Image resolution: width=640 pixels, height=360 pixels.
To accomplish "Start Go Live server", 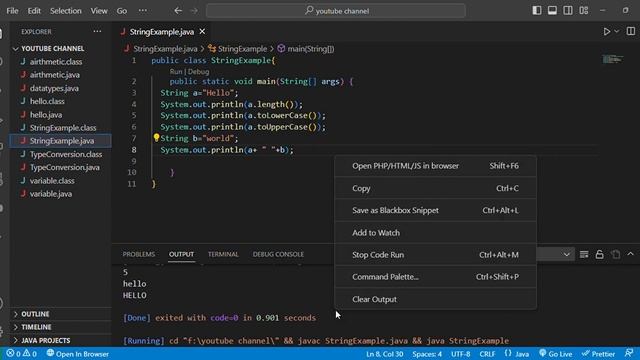I will pyautogui.click(x=555, y=354).
